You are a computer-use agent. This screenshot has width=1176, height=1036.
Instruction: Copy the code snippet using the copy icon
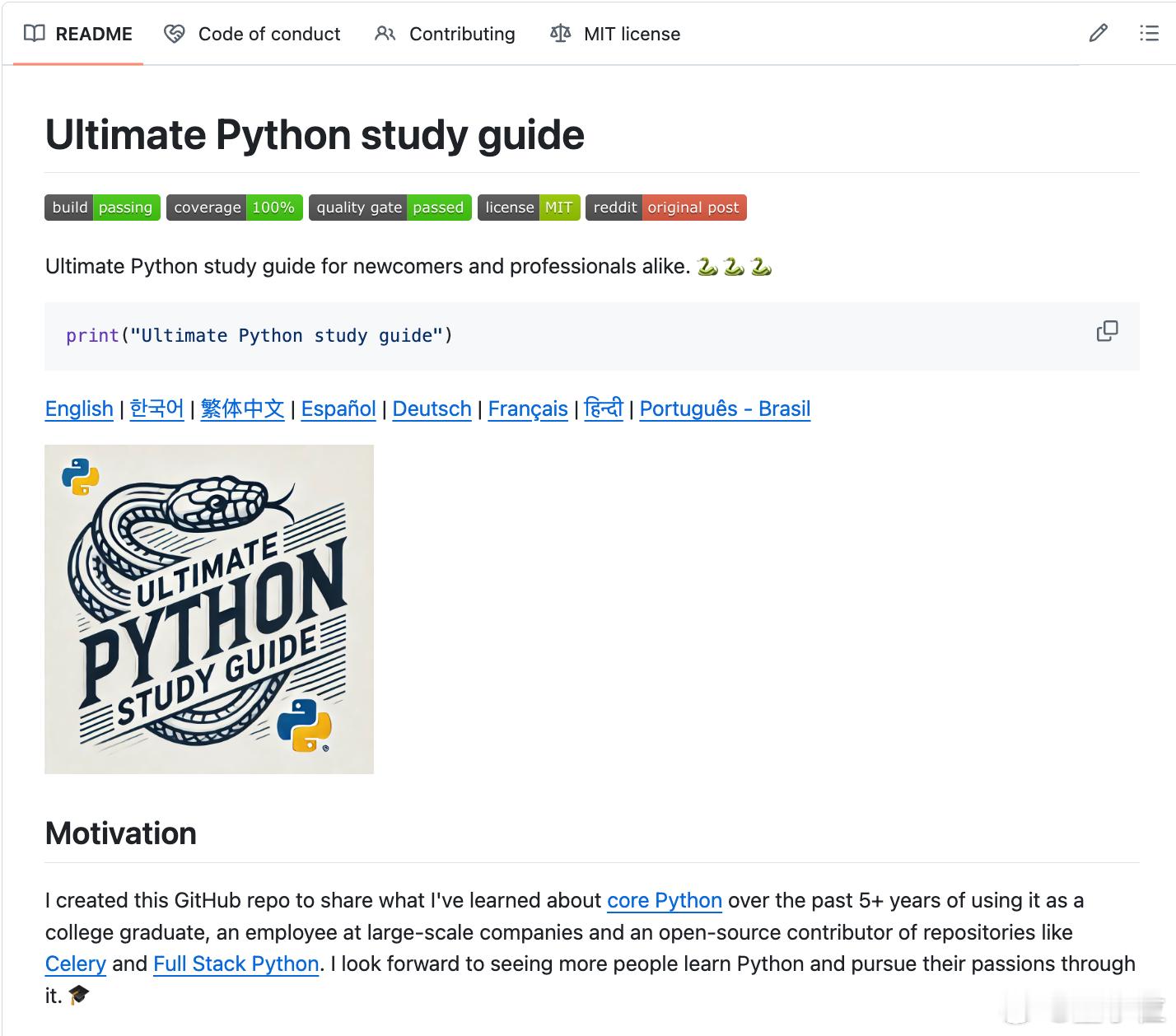pyautogui.click(x=1108, y=331)
